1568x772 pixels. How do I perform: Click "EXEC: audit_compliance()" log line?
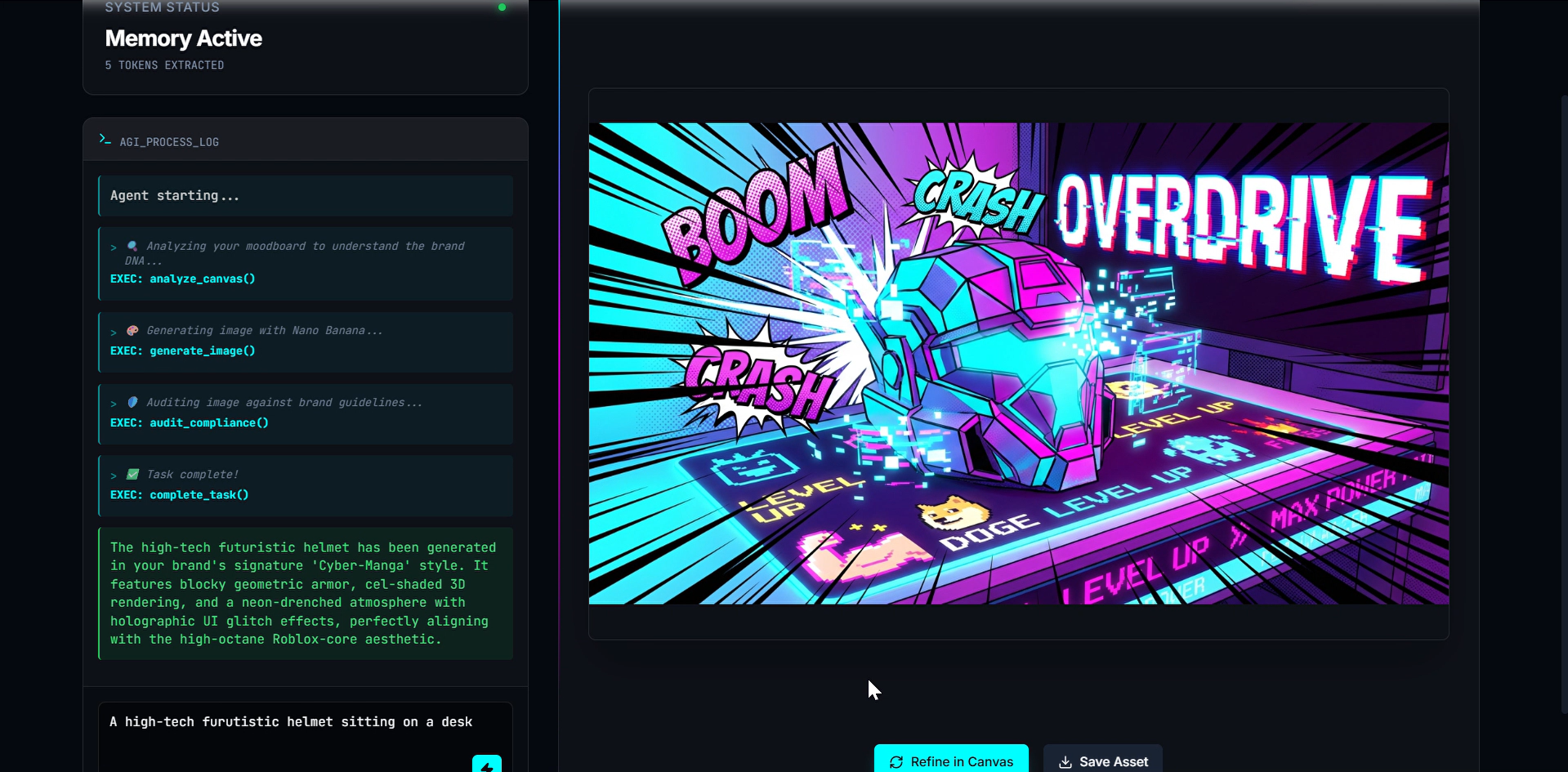coord(190,422)
